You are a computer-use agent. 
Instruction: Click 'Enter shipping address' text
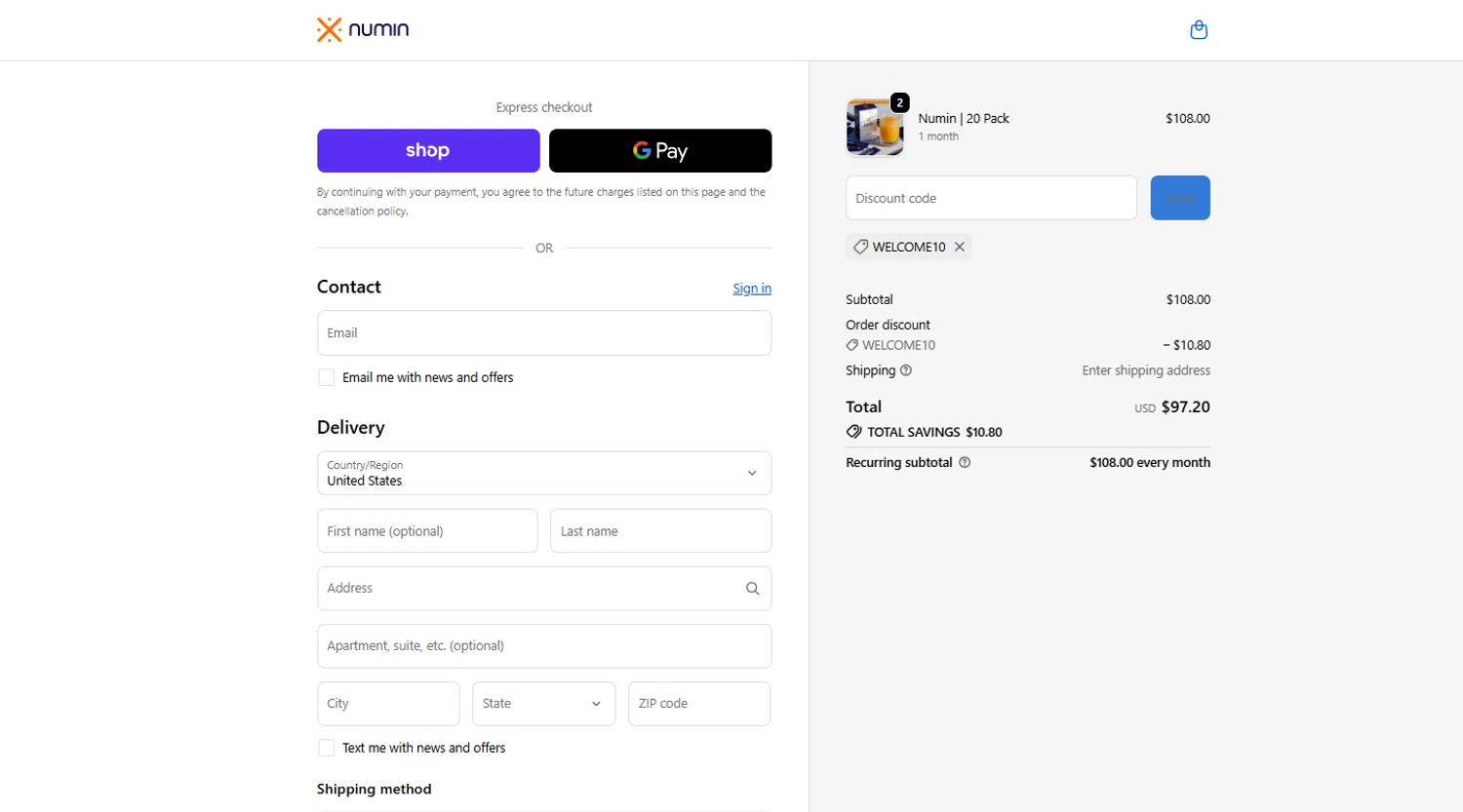click(x=1146, y=370)
